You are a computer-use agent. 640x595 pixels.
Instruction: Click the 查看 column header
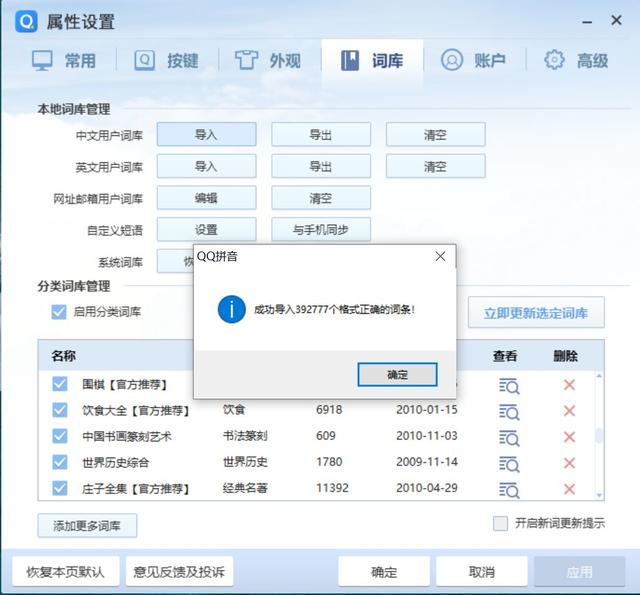(x=505, y=356)
